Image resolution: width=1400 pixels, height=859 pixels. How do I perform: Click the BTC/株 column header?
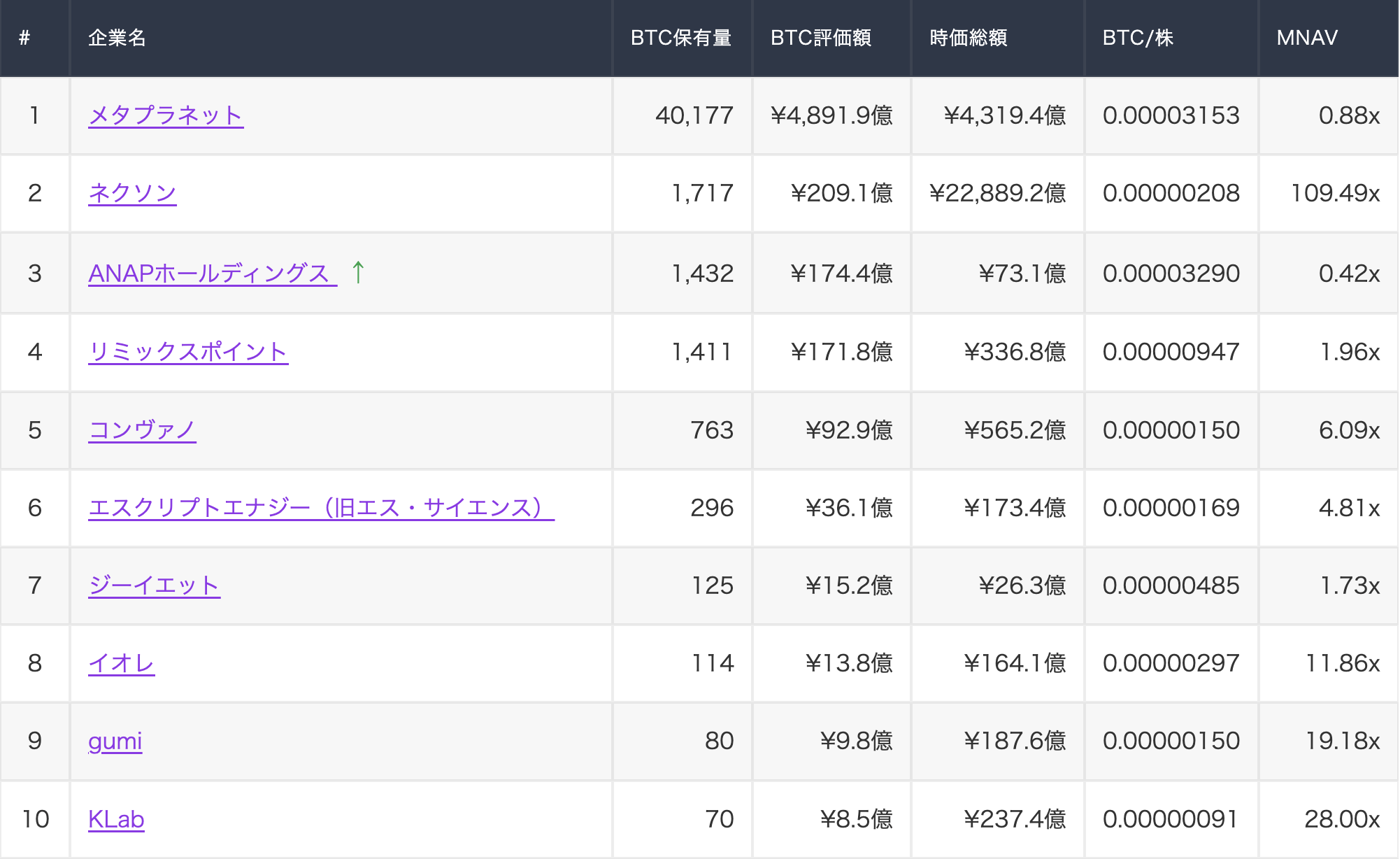point(1138,38)
